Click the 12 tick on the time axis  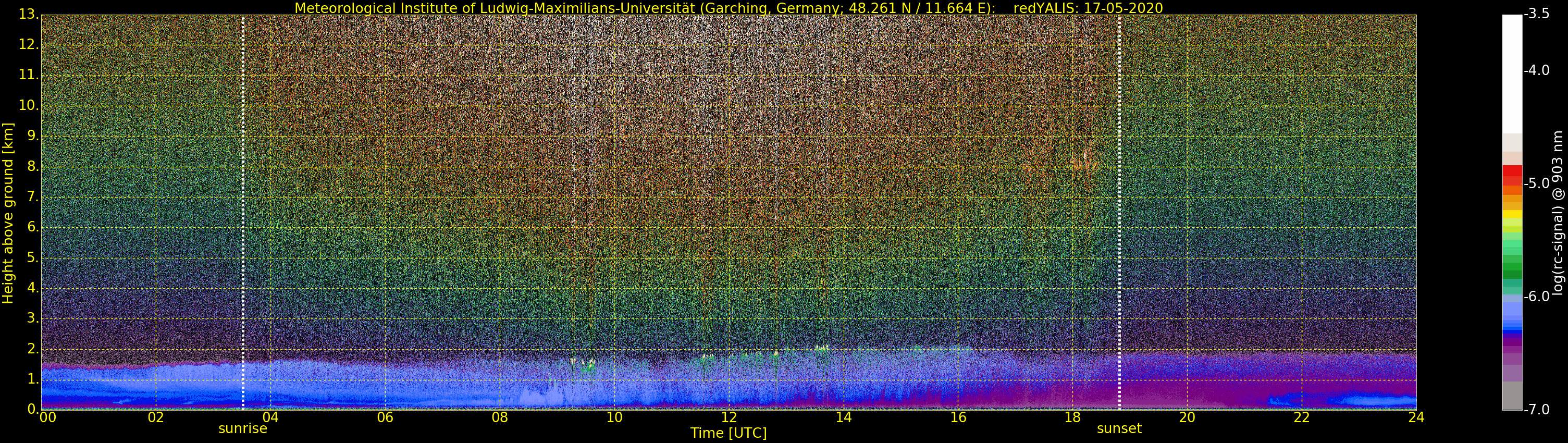pyautogui.click(x=729, y=417)
